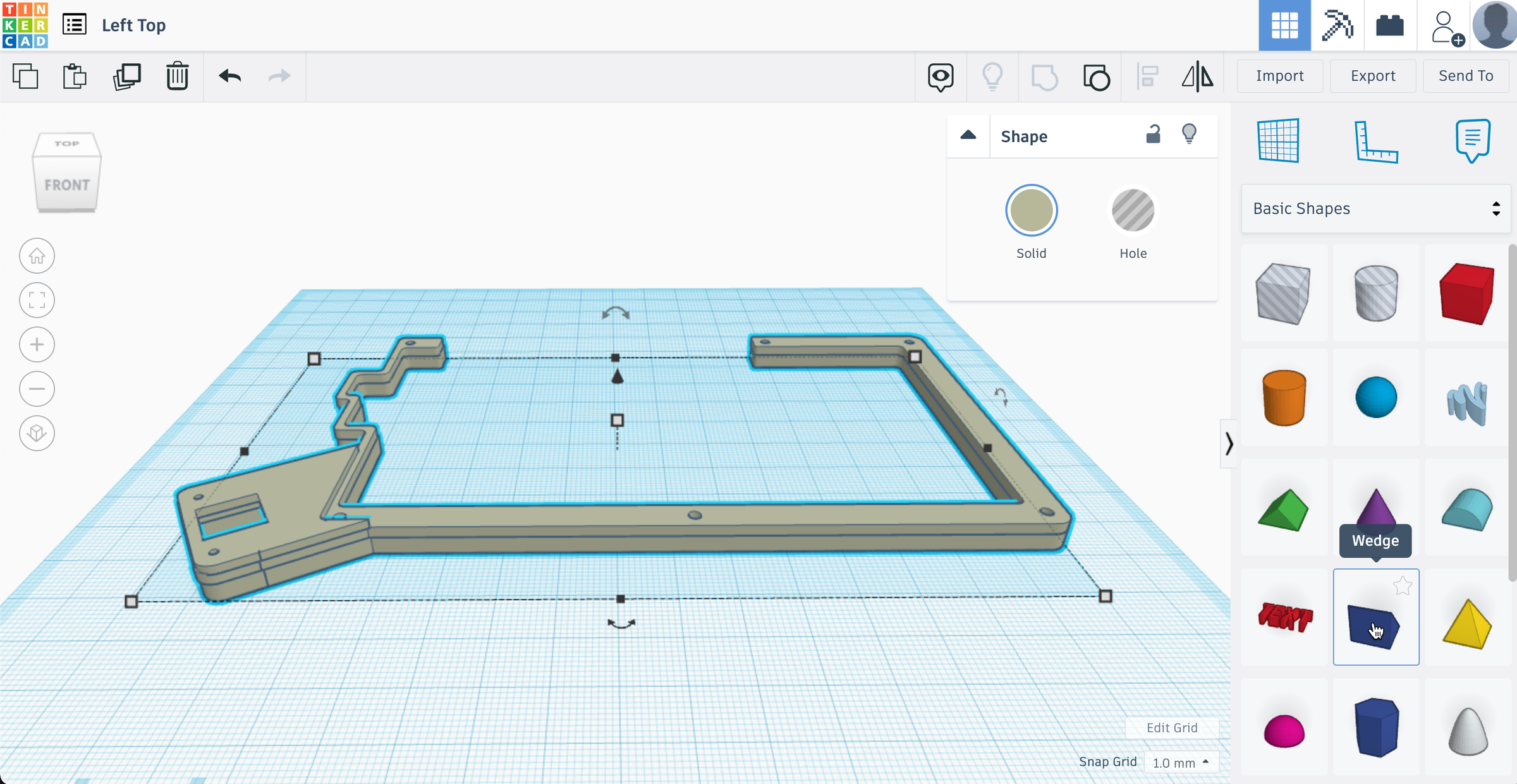
Task: Collapse the Shape inspector panel
Action: click(968, 135)
